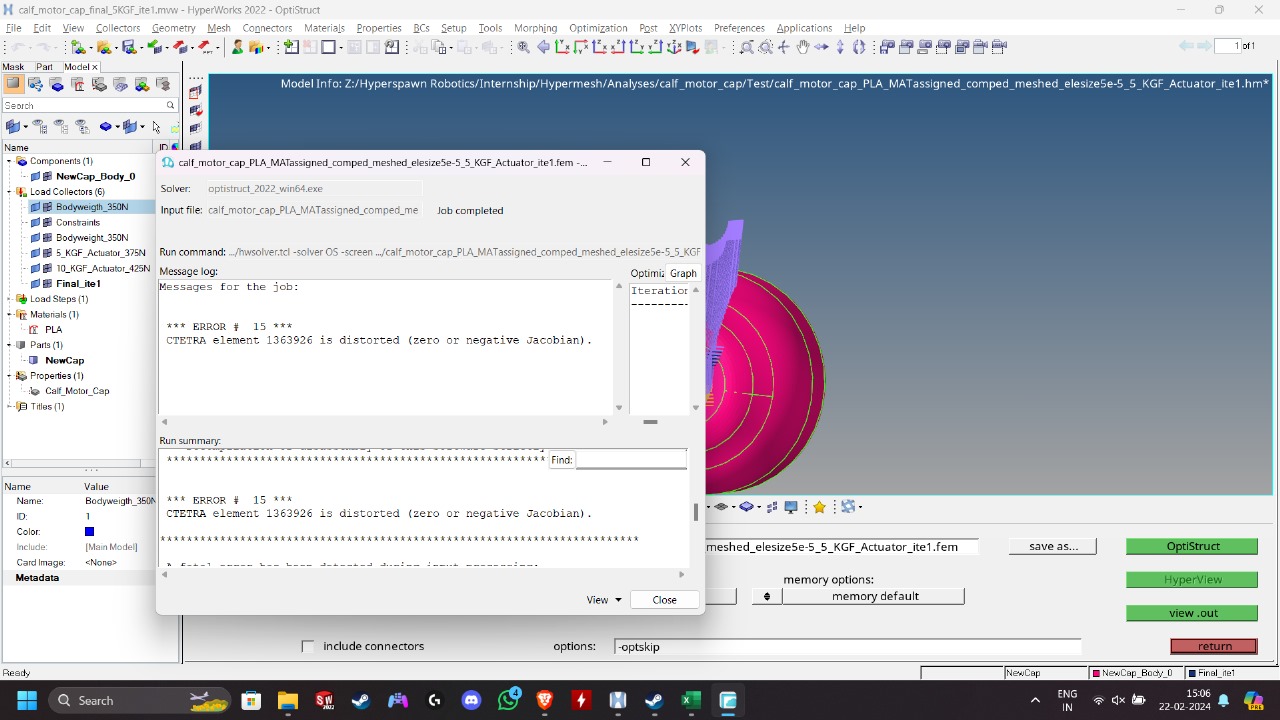
Task: Click the favorites star icon
Action: tap(819, 507)
